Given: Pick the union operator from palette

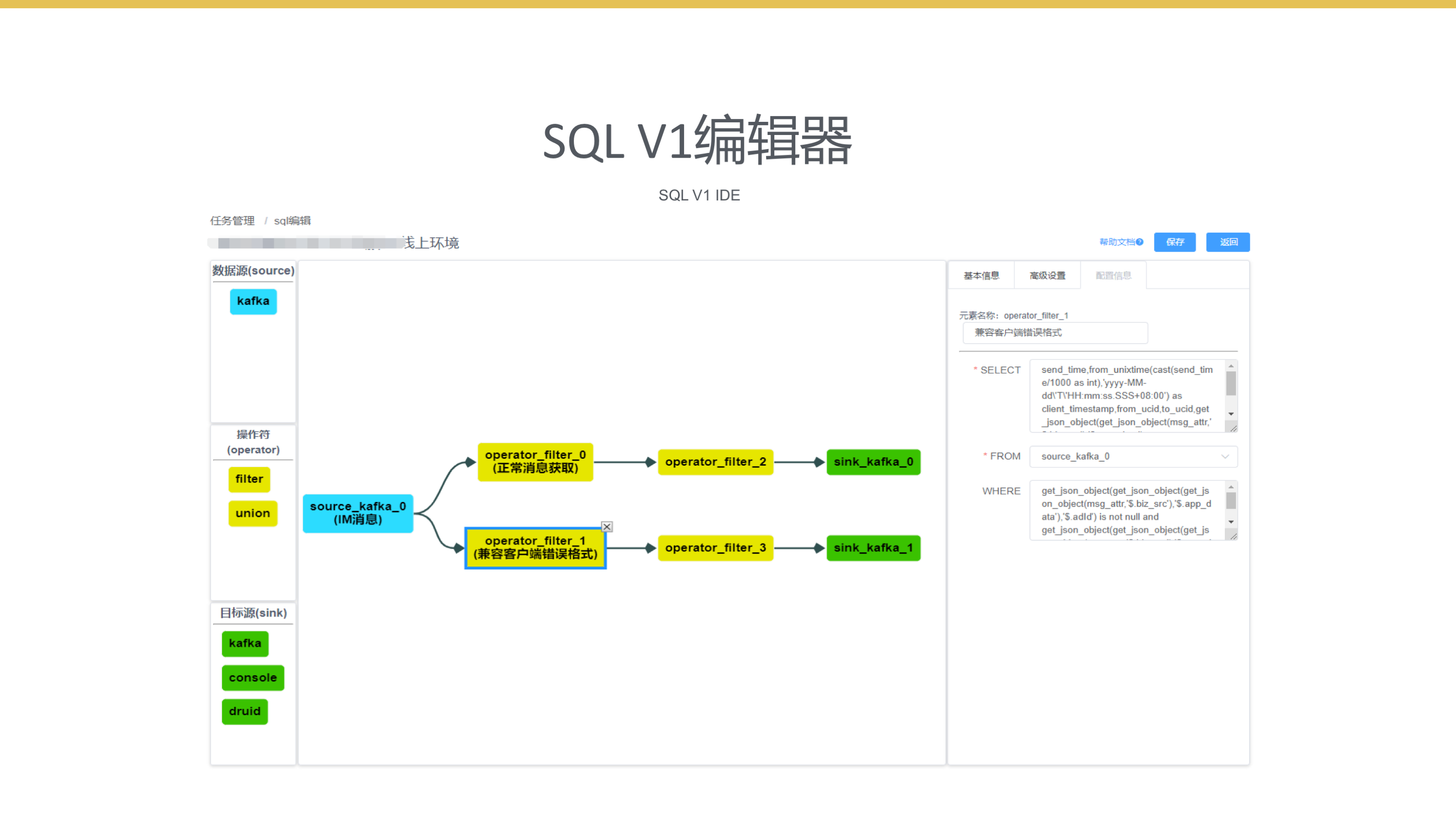Looking at the screenshot, I should (x=252, y=513).
